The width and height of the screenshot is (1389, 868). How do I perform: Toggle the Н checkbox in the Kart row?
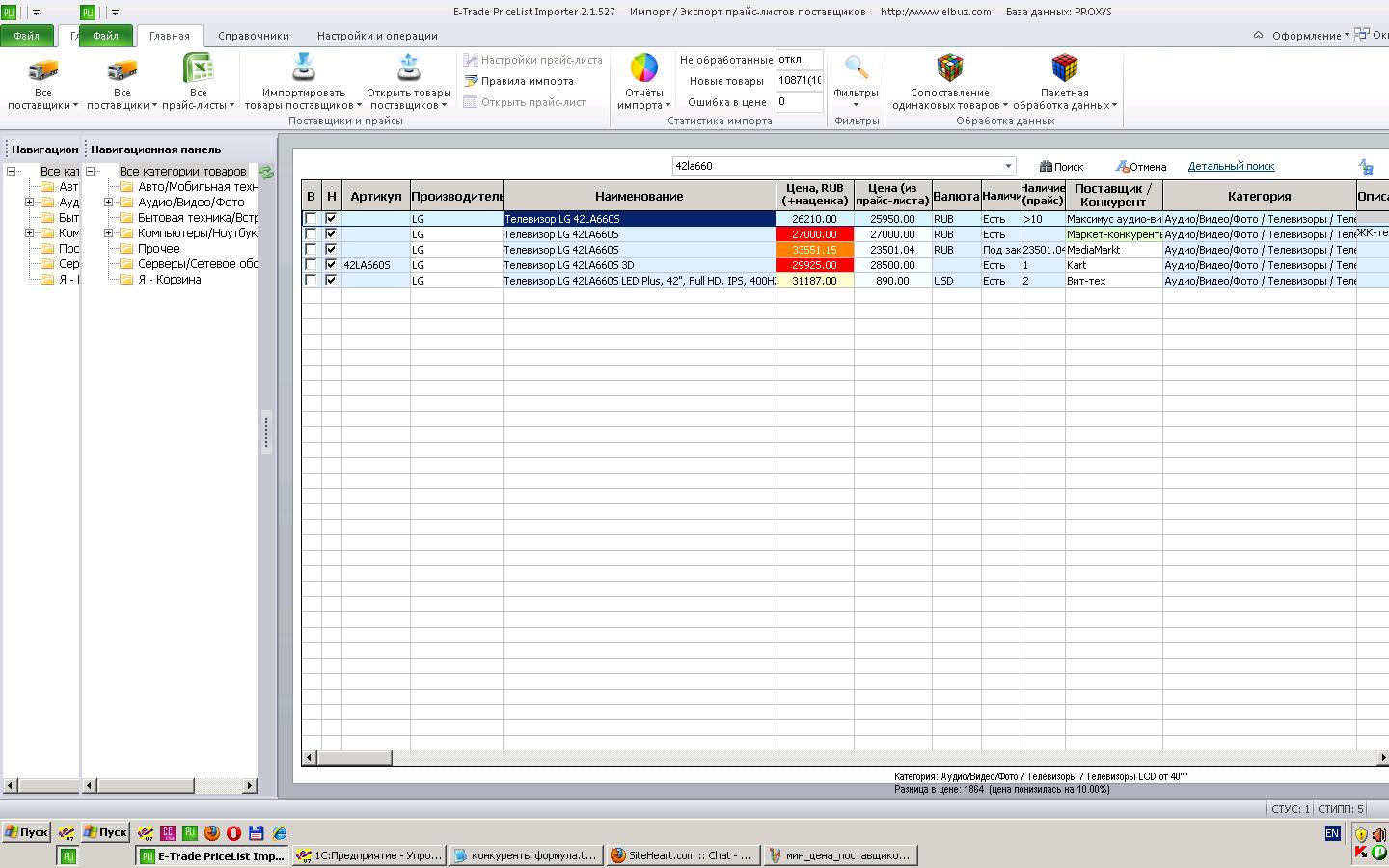point(331,265)
